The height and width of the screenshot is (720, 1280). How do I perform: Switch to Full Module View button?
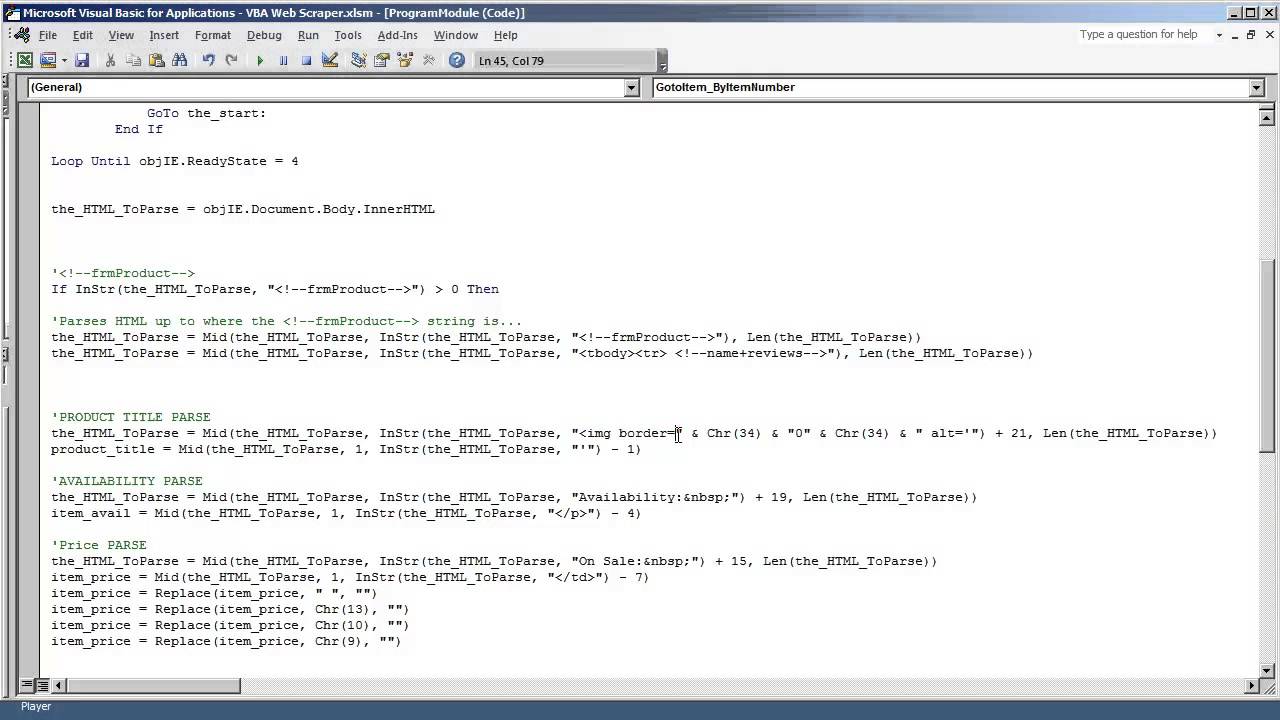coord(42,686)
